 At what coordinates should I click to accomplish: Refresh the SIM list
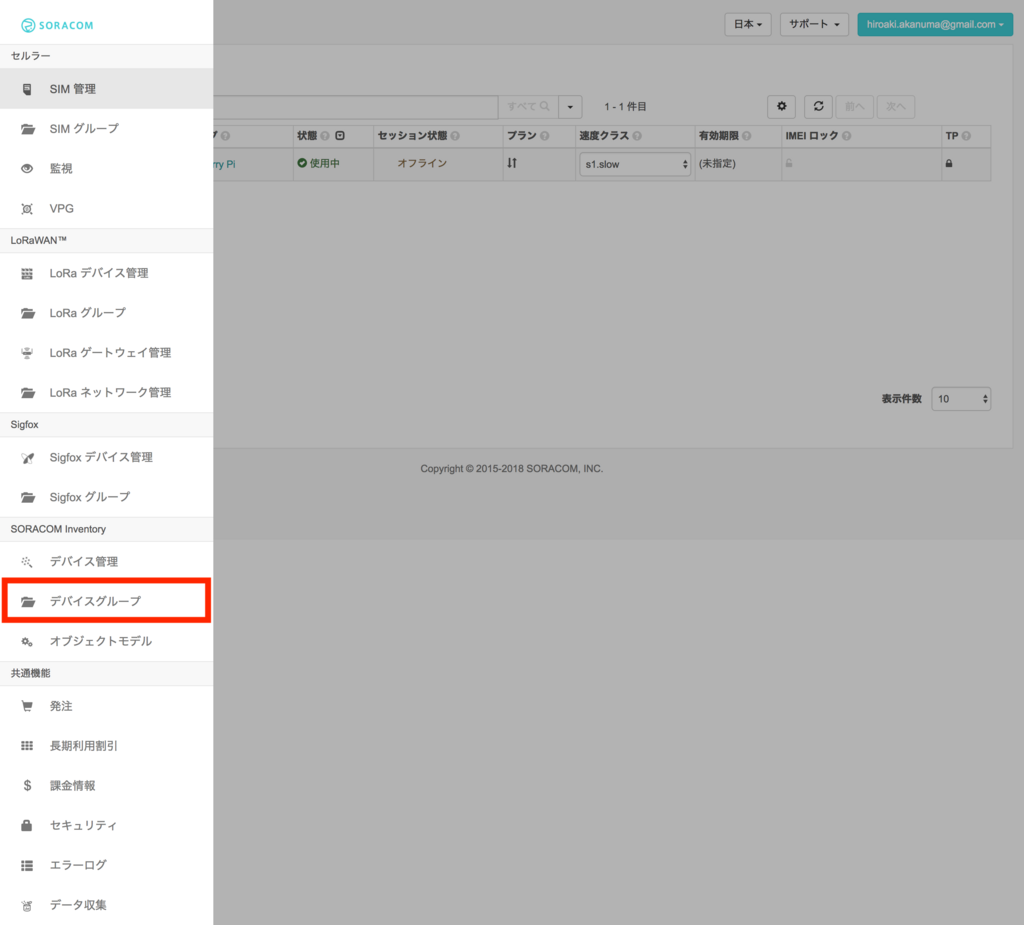coord(818,106)
